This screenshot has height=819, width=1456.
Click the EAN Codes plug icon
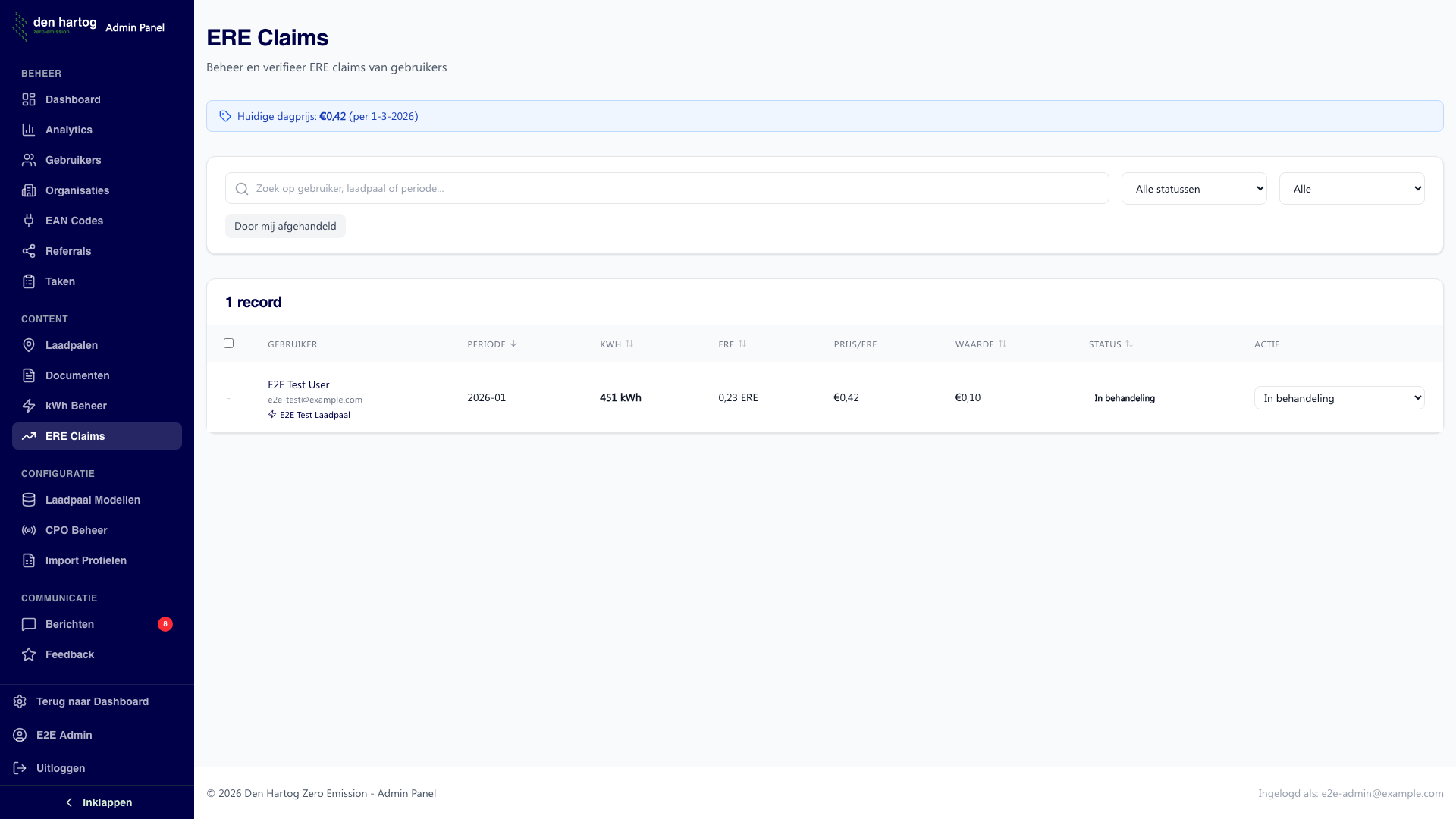(29, 221)
